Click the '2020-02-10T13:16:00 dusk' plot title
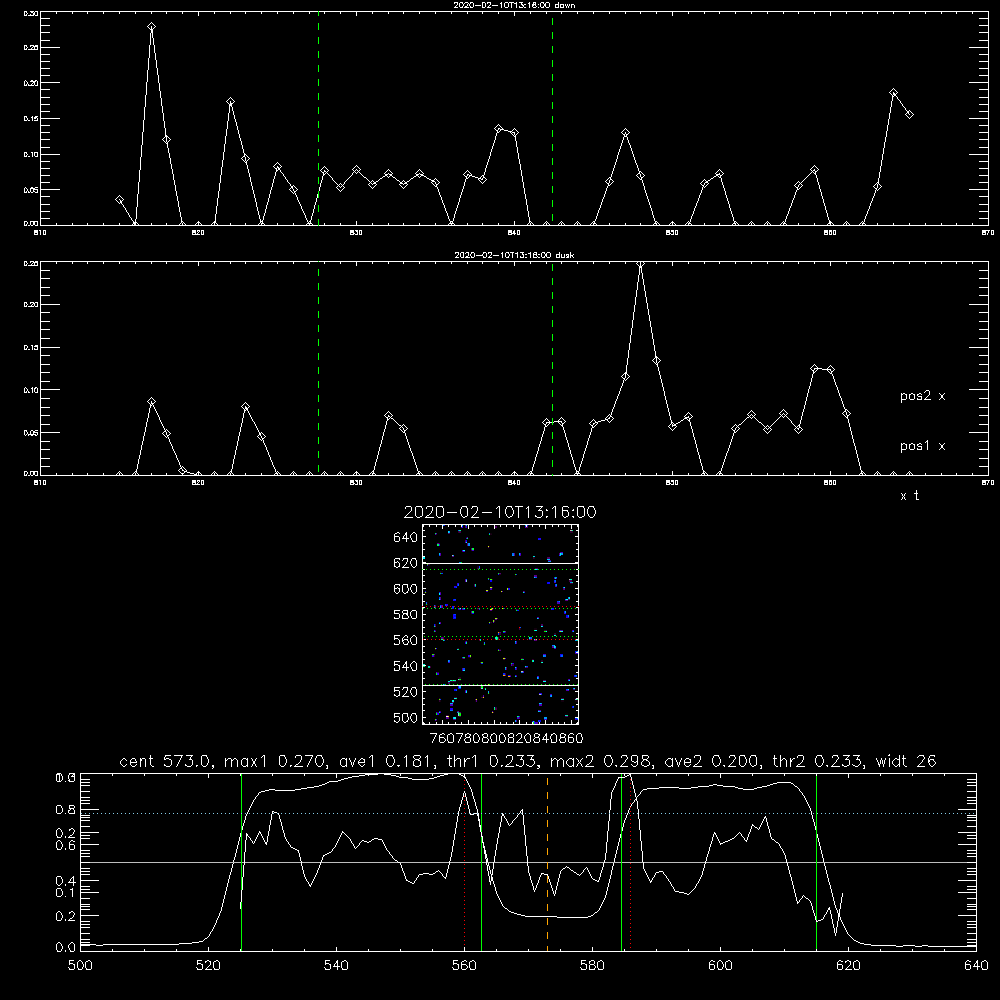 (x=514, y=255)
